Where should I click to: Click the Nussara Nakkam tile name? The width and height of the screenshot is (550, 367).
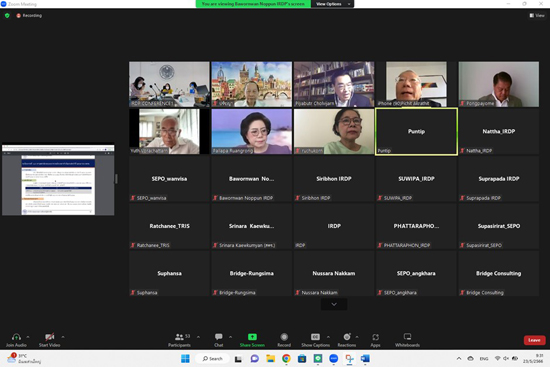[334, 273]
